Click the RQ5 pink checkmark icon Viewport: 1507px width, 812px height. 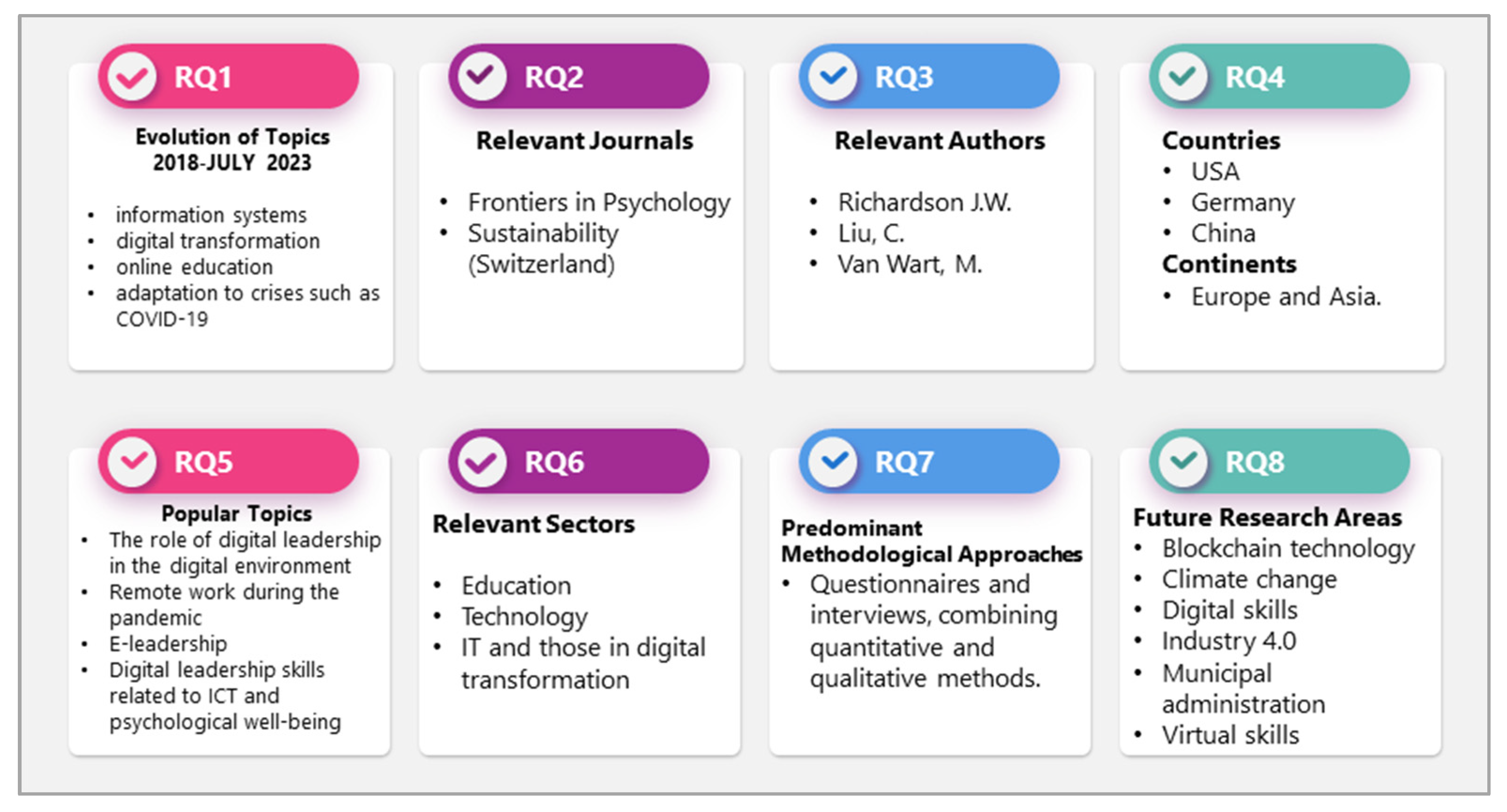tap(132, 462)
